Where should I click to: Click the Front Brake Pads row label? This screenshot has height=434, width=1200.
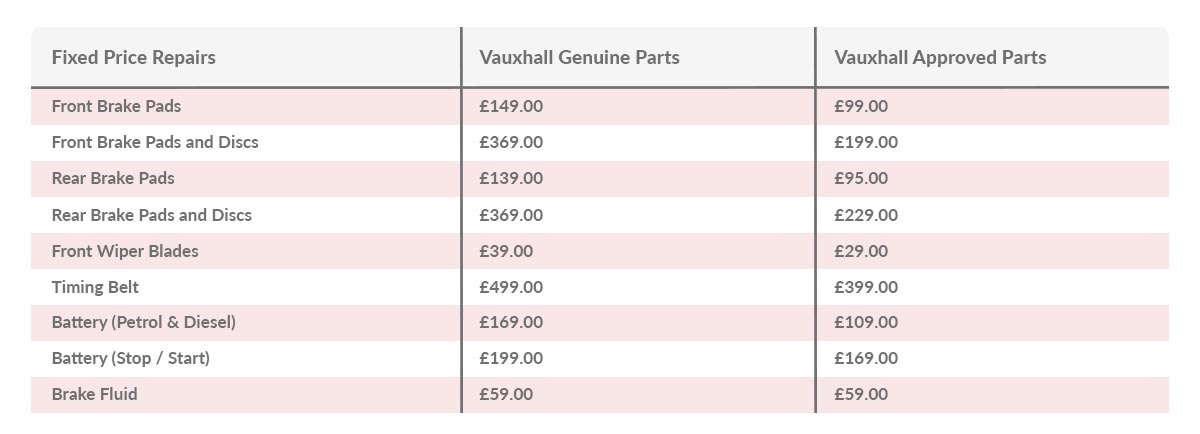tap(116, 106)
